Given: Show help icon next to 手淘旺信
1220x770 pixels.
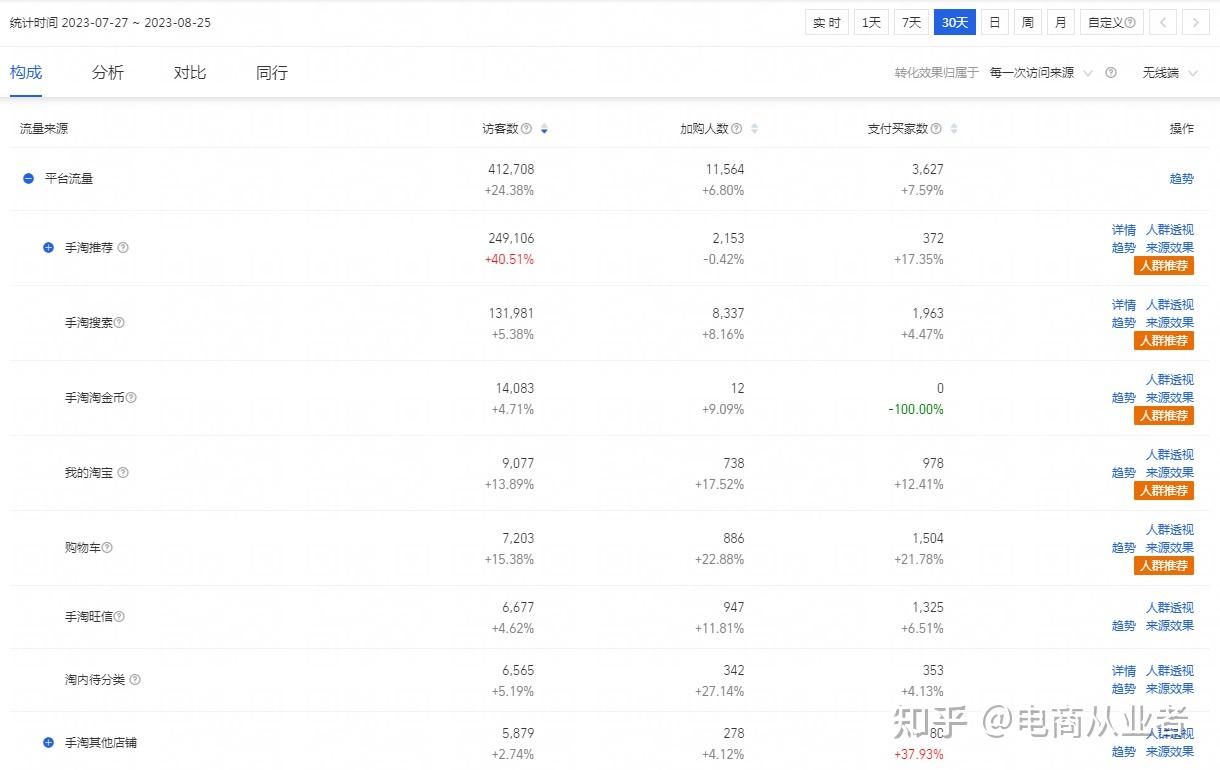Looking at the screenshot, I should coord(119,616).
